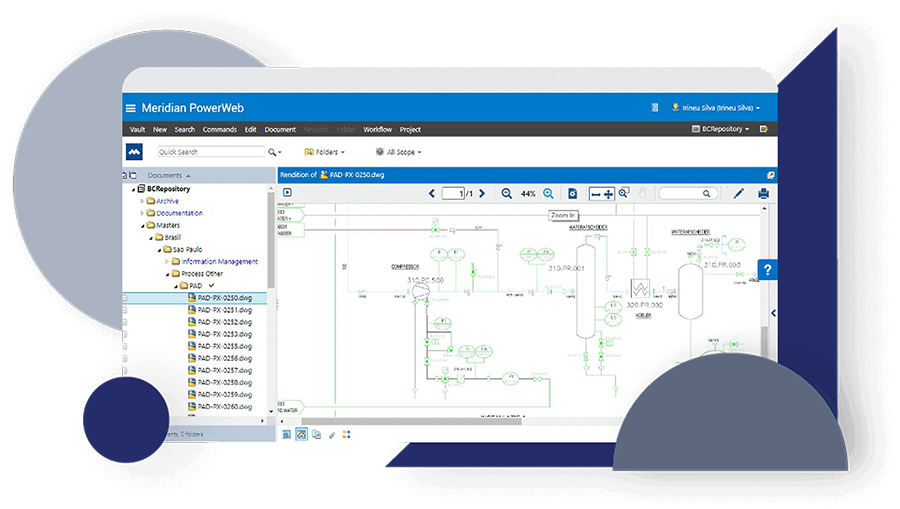Image resolution: width=900 pixels, height=509 pixels.
Task: Zoom out of the drawing rendition
Action: (x=506, y=193)
